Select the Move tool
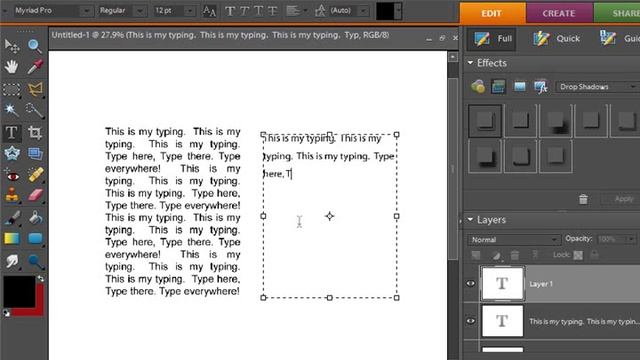This screenshot has width=640, height=360. [x=11, y=46]
